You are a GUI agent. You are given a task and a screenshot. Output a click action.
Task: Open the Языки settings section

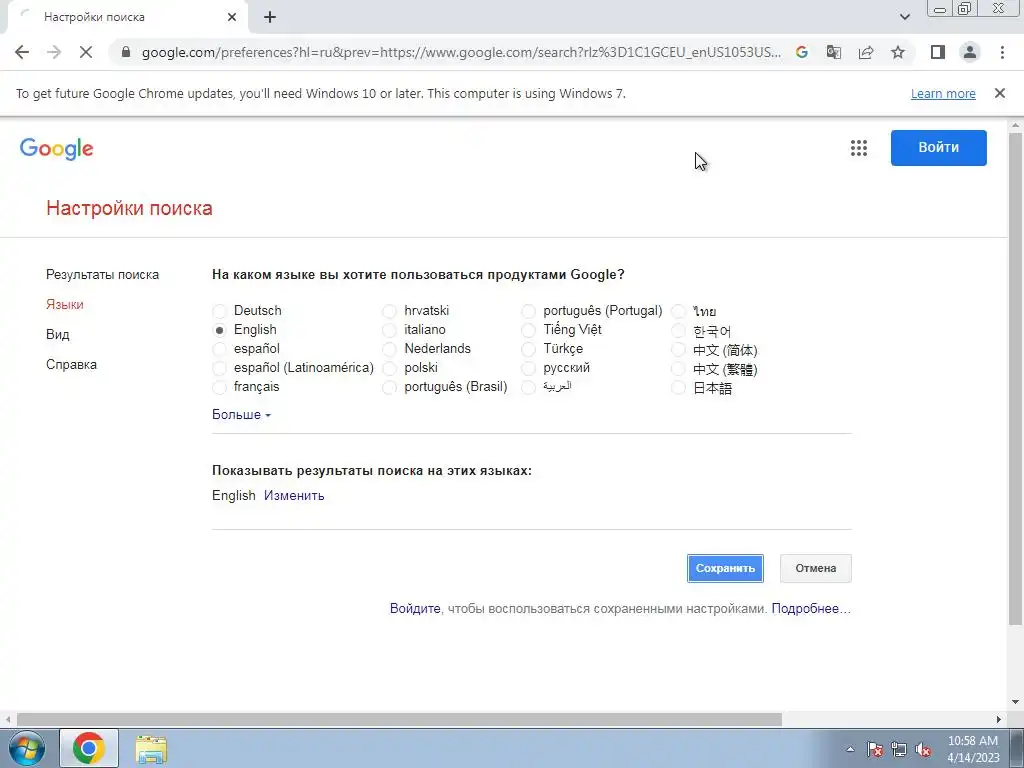65,305
